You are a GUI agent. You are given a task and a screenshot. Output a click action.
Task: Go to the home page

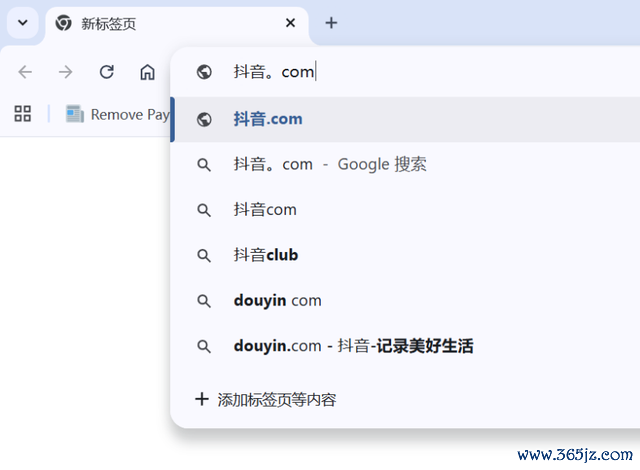[147, 72]
